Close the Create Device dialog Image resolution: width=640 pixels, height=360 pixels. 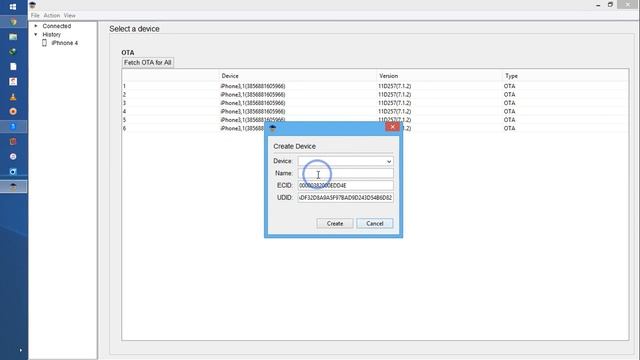click(392, 127)
